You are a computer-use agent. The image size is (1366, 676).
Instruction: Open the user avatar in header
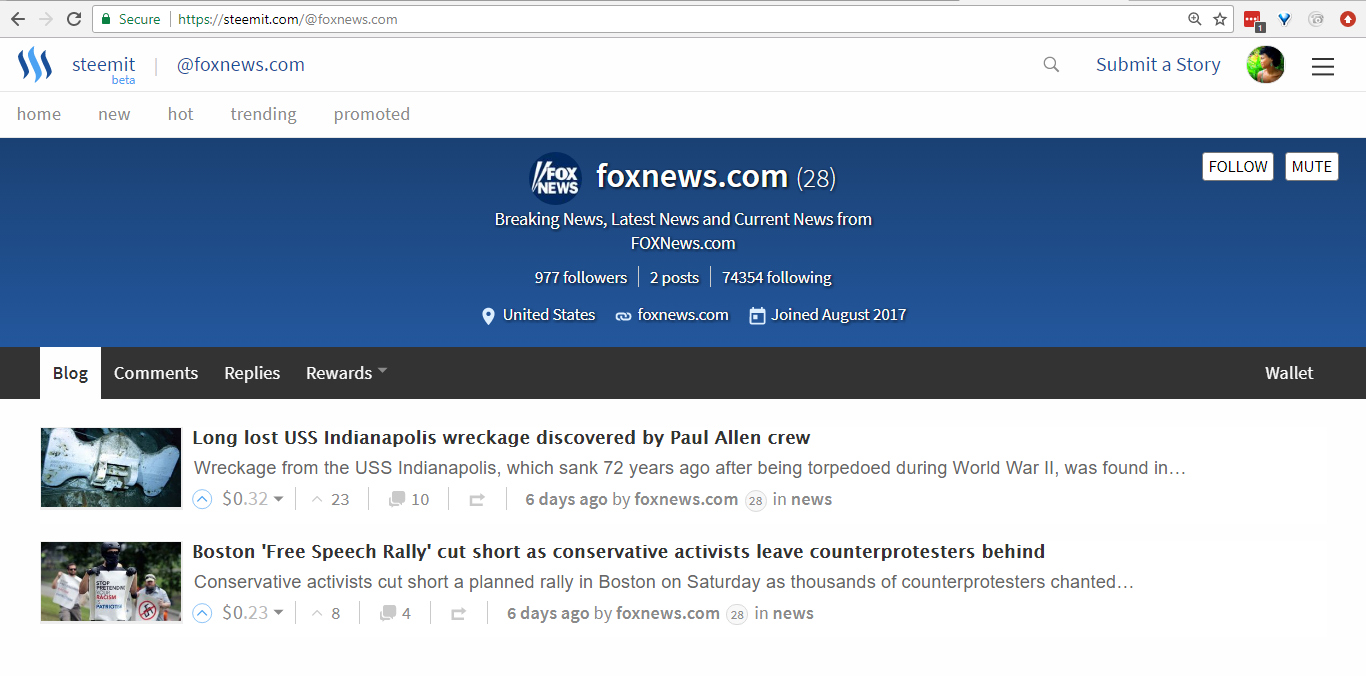tap(1265, 65)
